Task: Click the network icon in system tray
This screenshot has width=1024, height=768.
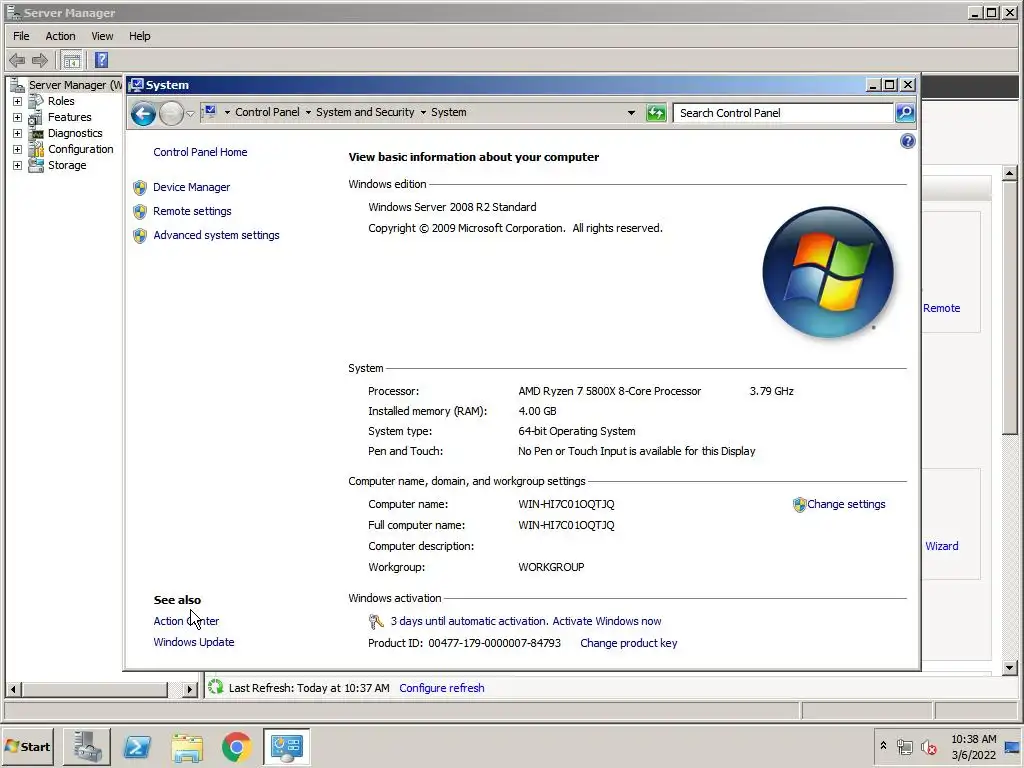Action: (904, 747)
